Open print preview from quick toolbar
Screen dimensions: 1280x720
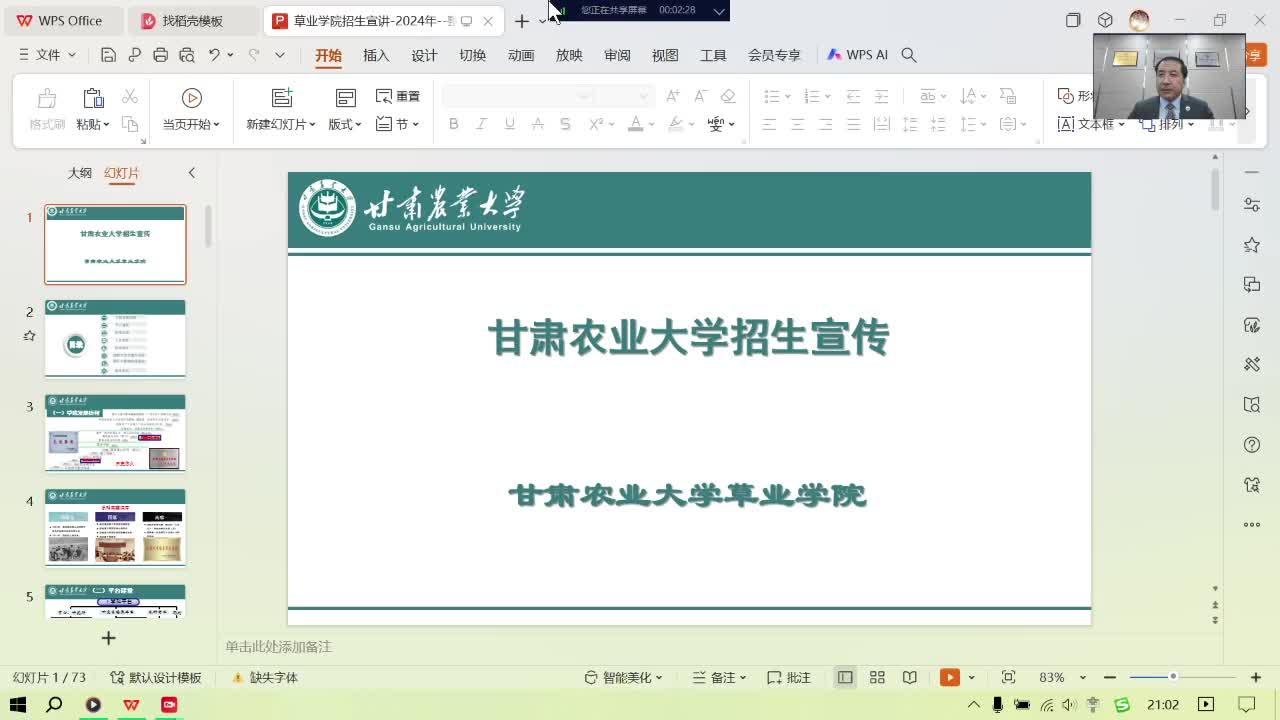click(186, 55)
